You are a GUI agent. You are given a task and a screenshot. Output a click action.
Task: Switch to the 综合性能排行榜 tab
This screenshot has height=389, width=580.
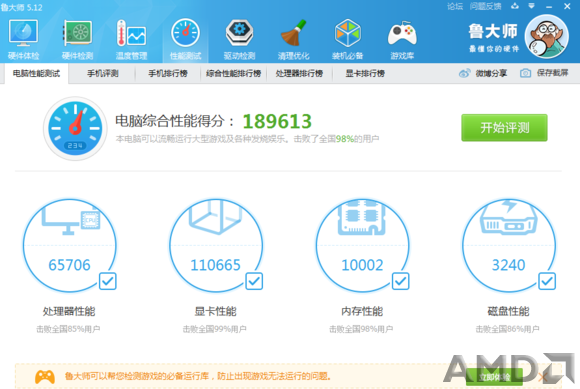(x=233, y=74)
